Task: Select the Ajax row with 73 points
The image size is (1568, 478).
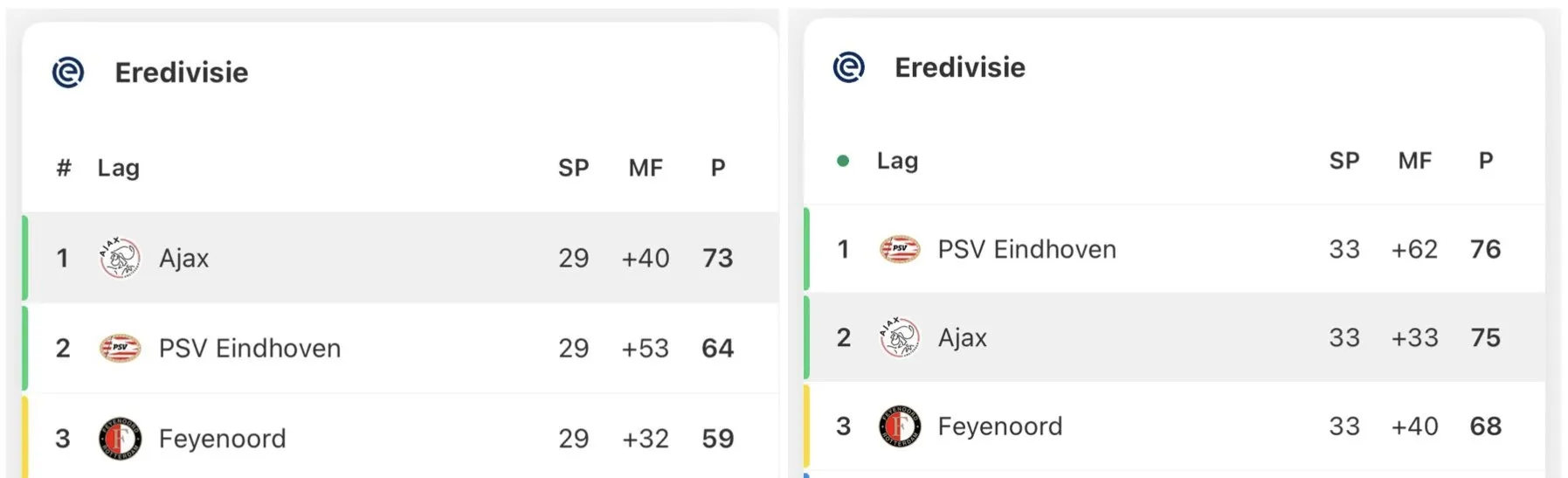Action: coord(400,258)
